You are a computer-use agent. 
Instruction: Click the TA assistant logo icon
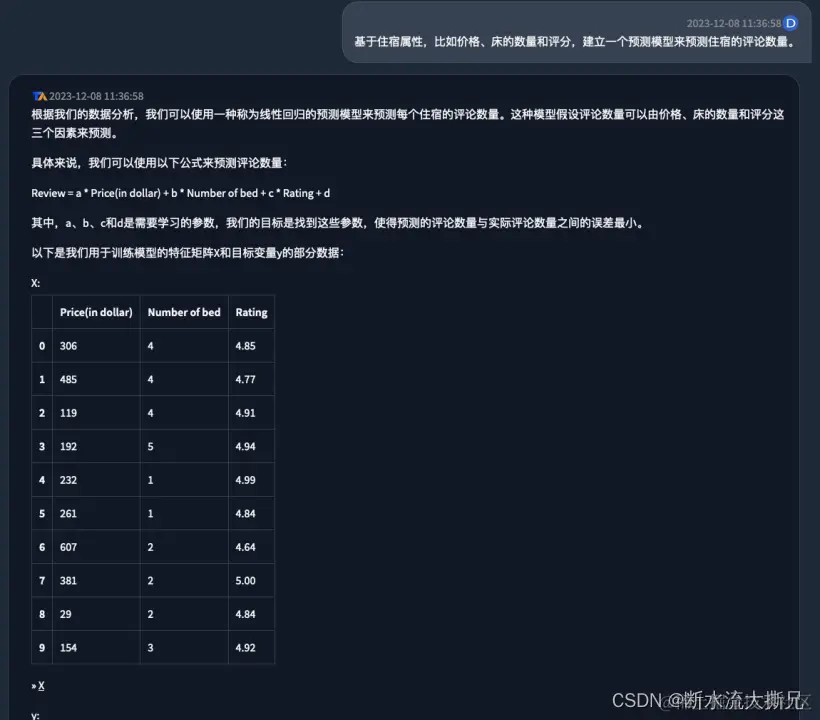(40, 96)
